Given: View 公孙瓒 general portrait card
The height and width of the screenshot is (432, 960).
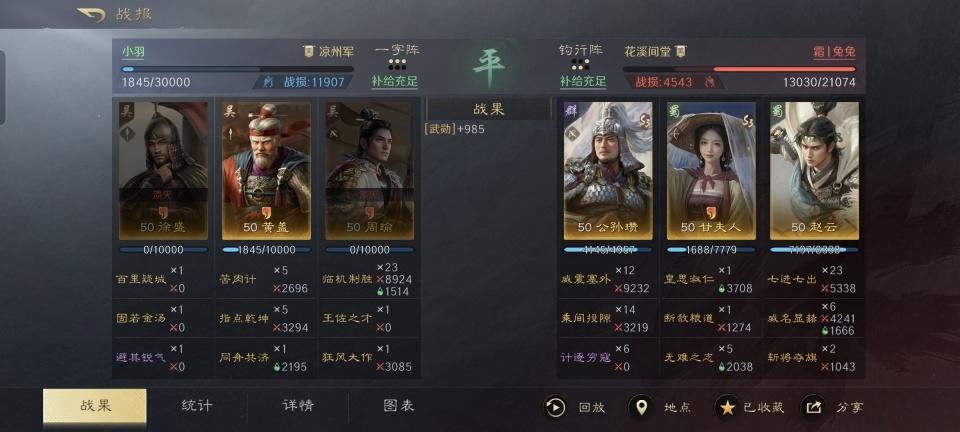Looking at the screenshot, I should click(608, 171).
